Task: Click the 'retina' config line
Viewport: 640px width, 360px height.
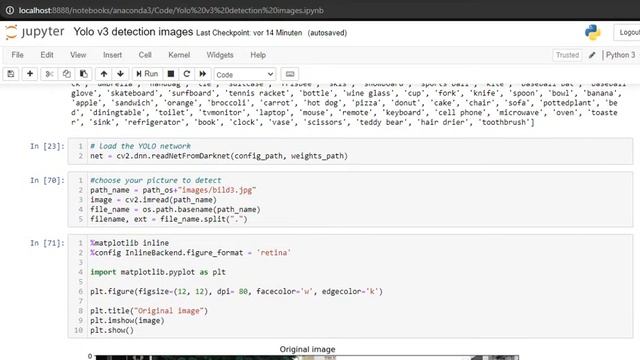Action: [x=190, y=253]
